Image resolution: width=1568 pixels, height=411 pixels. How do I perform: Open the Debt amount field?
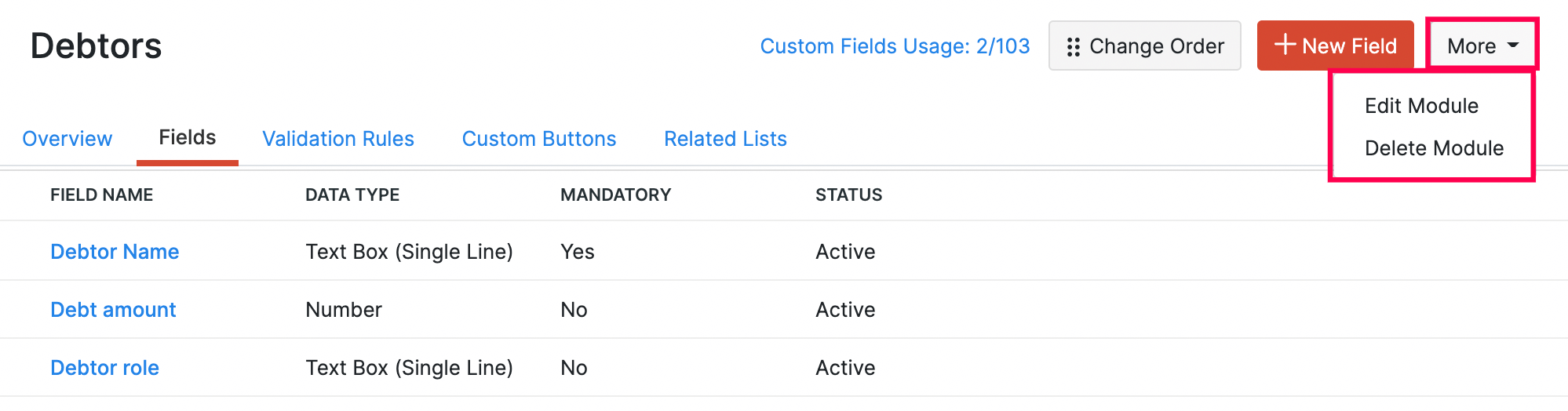tap(113, 310)
